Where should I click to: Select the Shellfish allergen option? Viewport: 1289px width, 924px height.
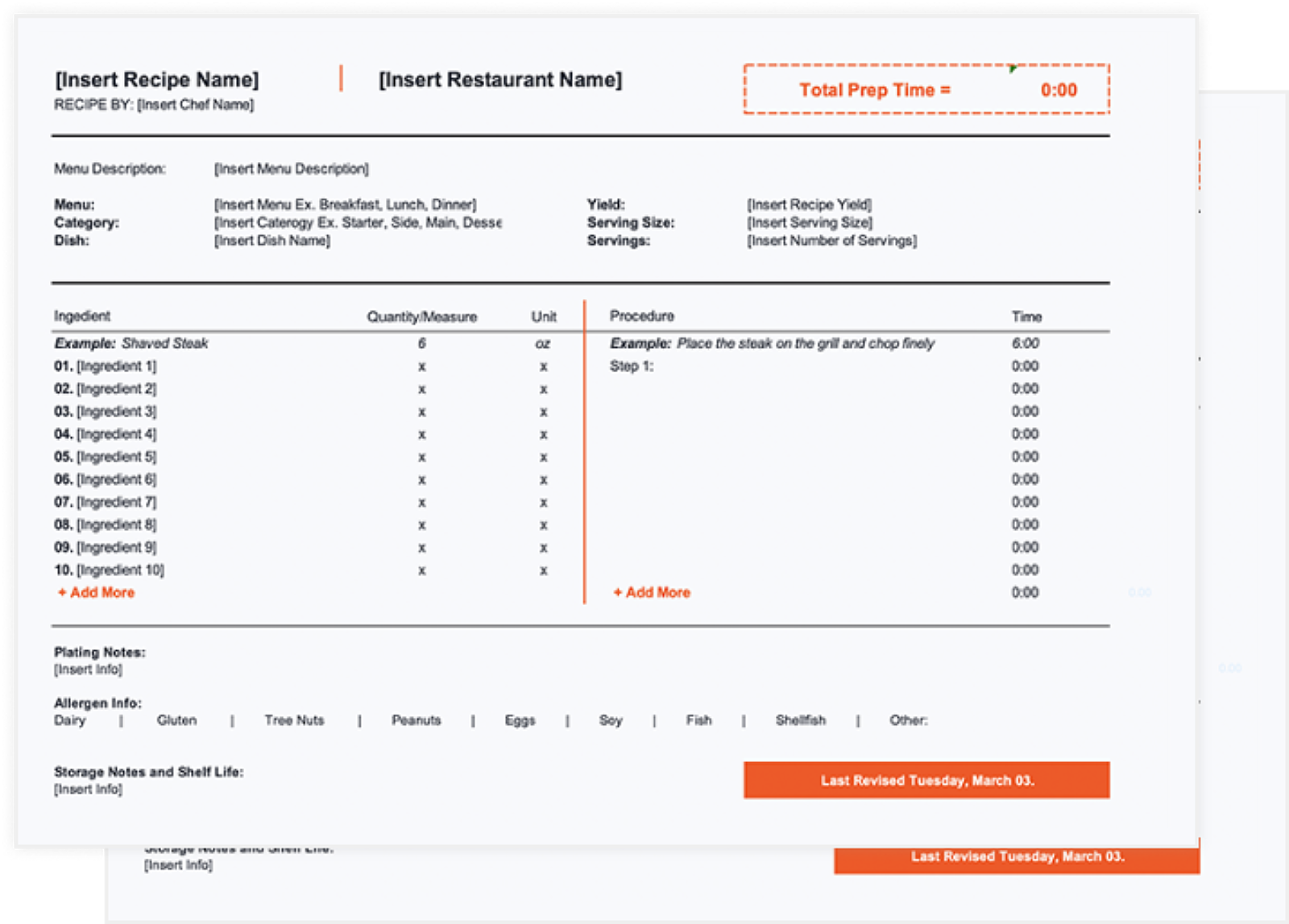800,720
